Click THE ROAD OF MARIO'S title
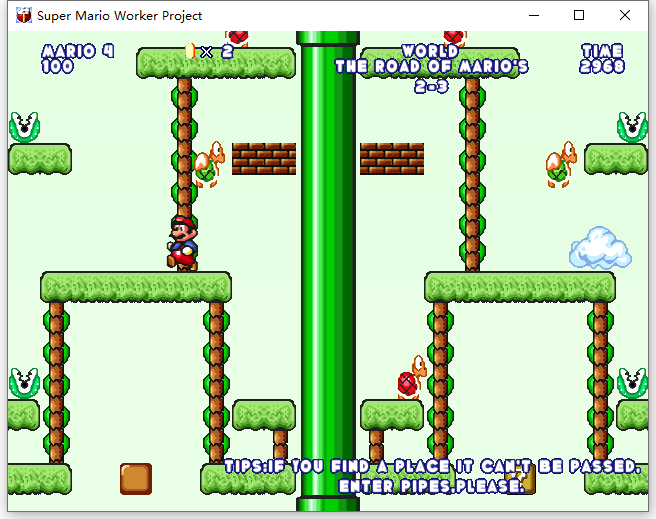The image size is (656, 519). (x=431, y=66)
